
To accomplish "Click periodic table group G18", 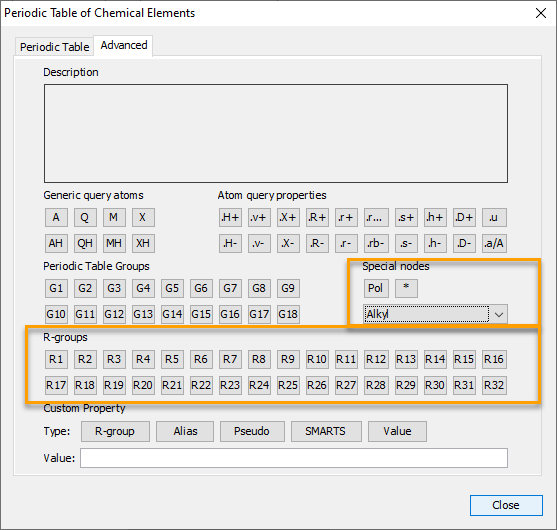I will [x=288, y=314].
